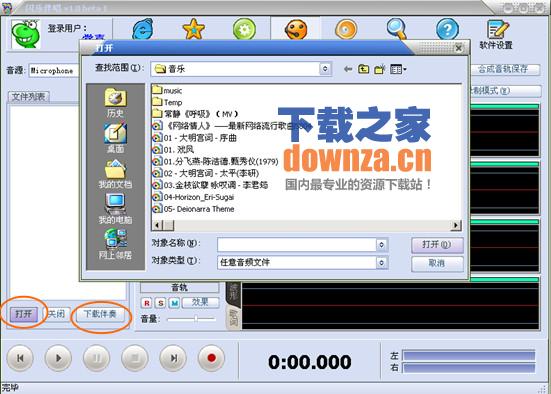Close the 打开 dialog with X
Image resolution: width=551 pixels, height=394 pixels.
pos(459,48)
